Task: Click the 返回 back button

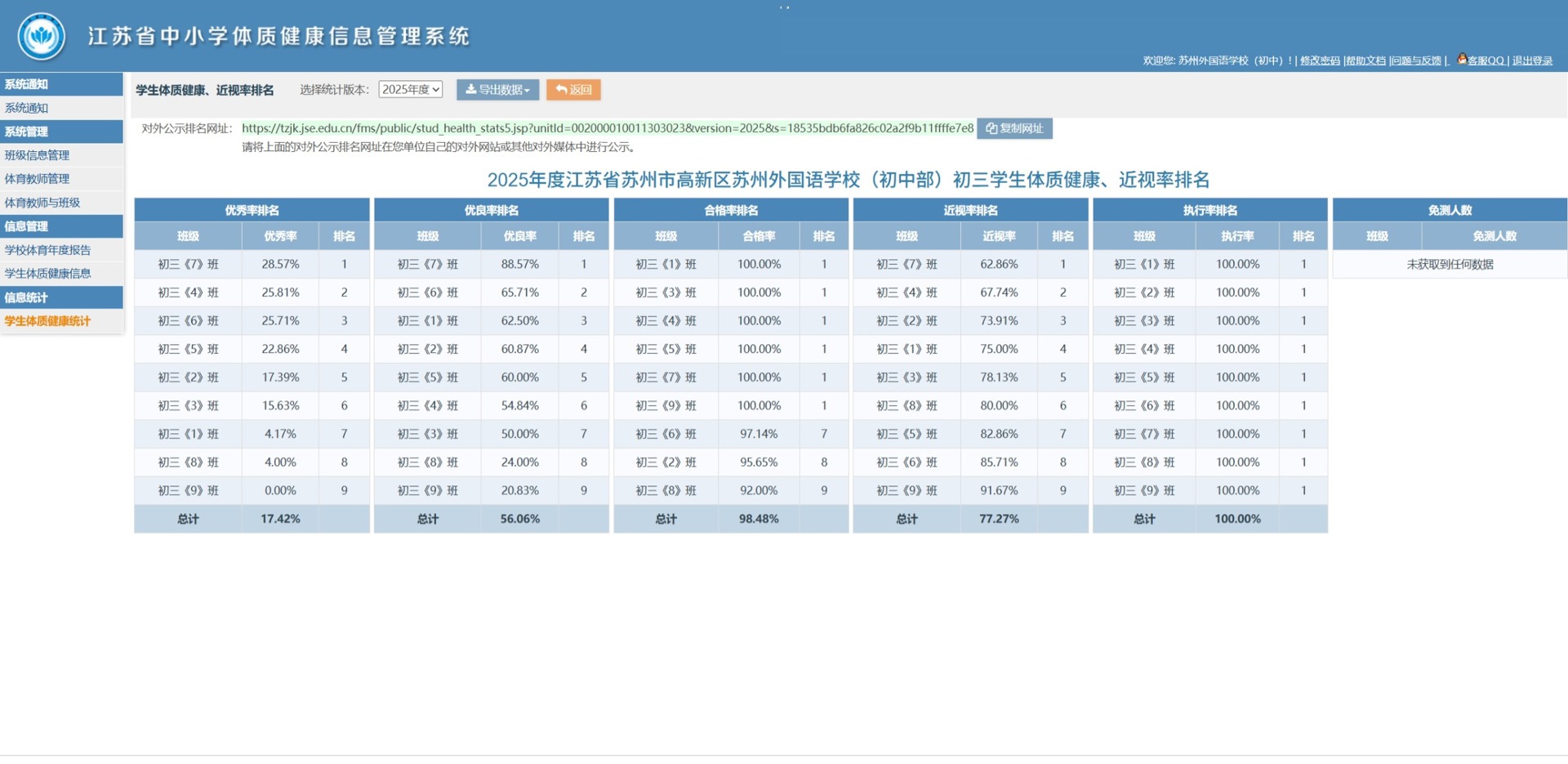Action: [x=573, y=90]
